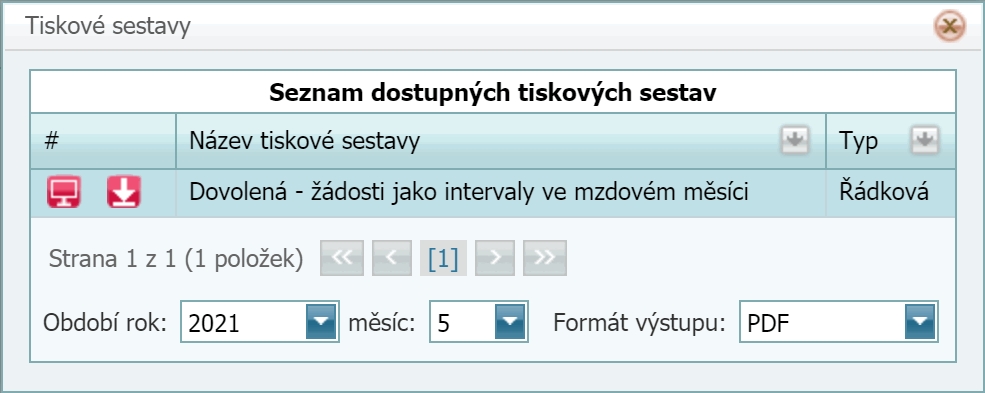Open filter arrow in Název tiskové sestavy header
The image size is (985, 393).
(795, 141)
